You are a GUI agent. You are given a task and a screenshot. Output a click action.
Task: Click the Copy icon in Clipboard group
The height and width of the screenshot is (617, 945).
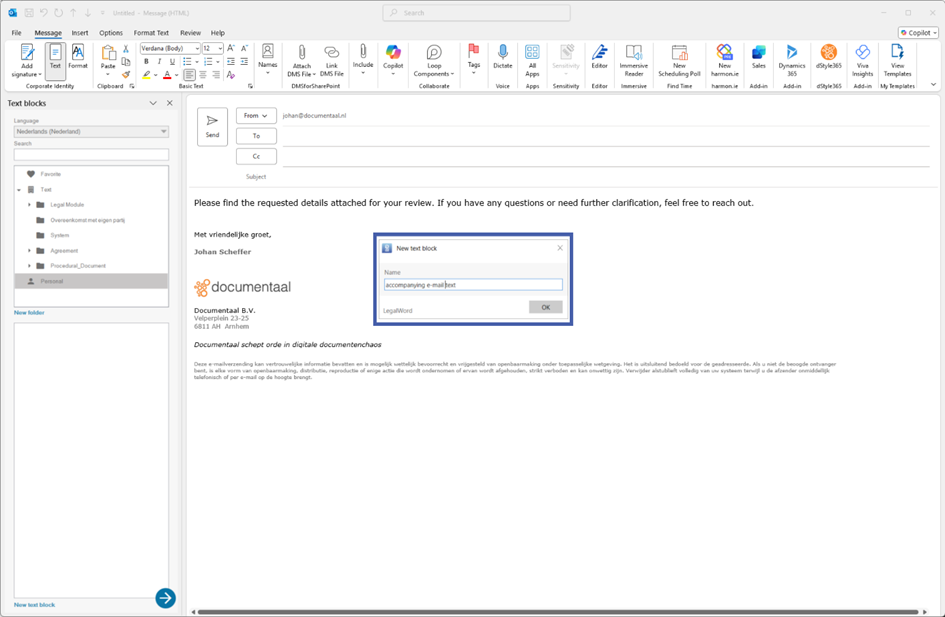pos(126,61)
